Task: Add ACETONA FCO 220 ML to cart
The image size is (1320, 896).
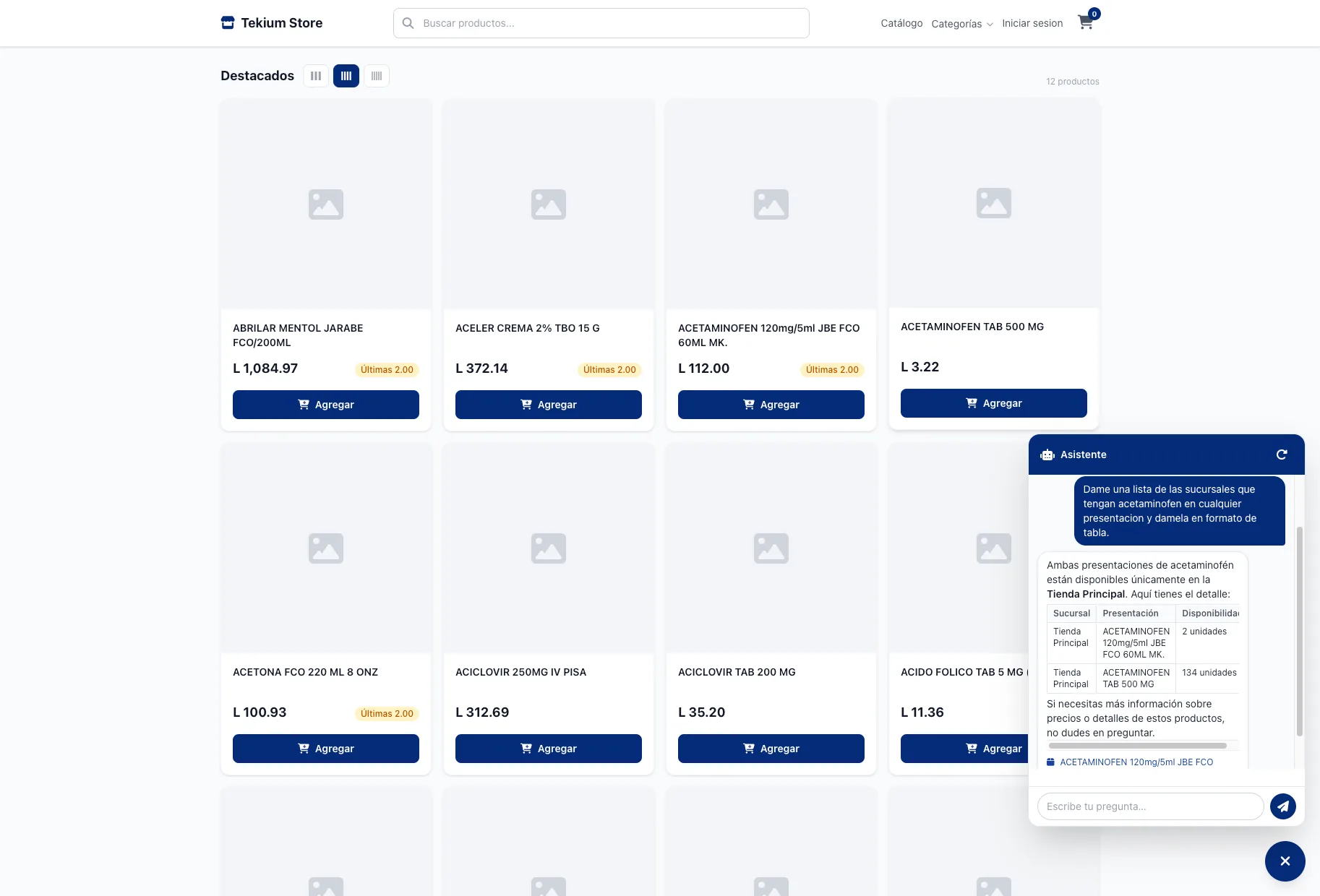Action: [326, 749]
